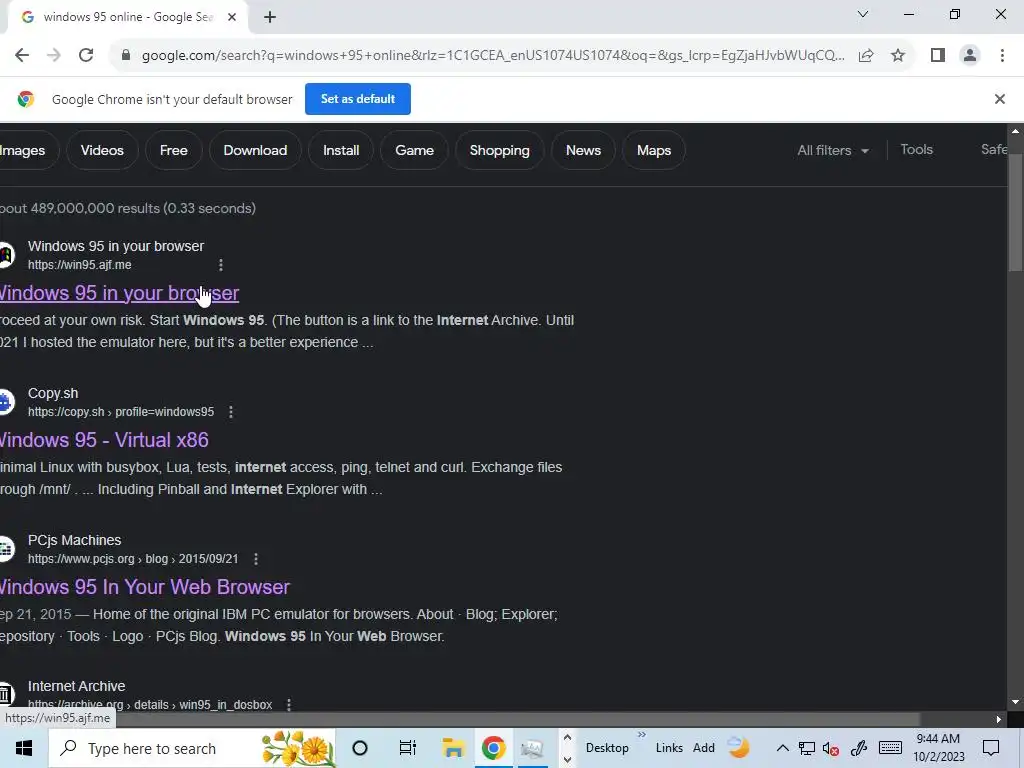Click the vertical scrollbar down arrow

[1016, 703]
